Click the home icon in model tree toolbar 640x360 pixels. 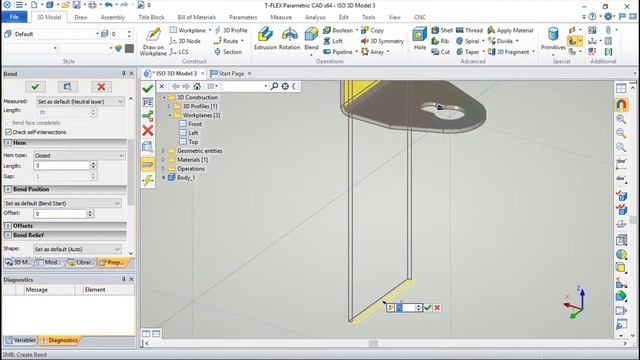197,86
